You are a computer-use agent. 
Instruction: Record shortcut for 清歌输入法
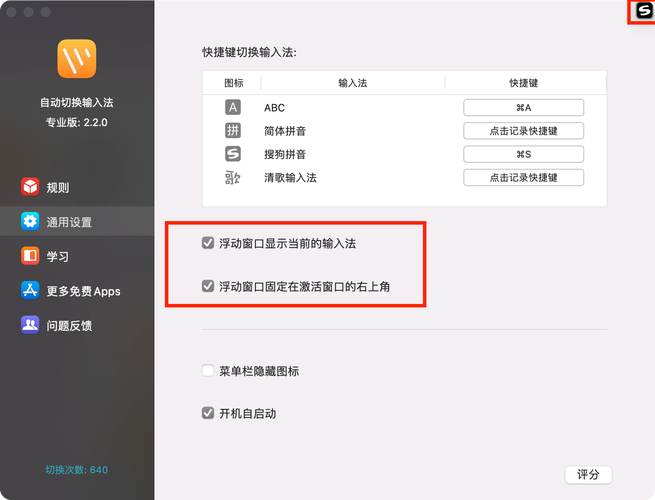523,178
